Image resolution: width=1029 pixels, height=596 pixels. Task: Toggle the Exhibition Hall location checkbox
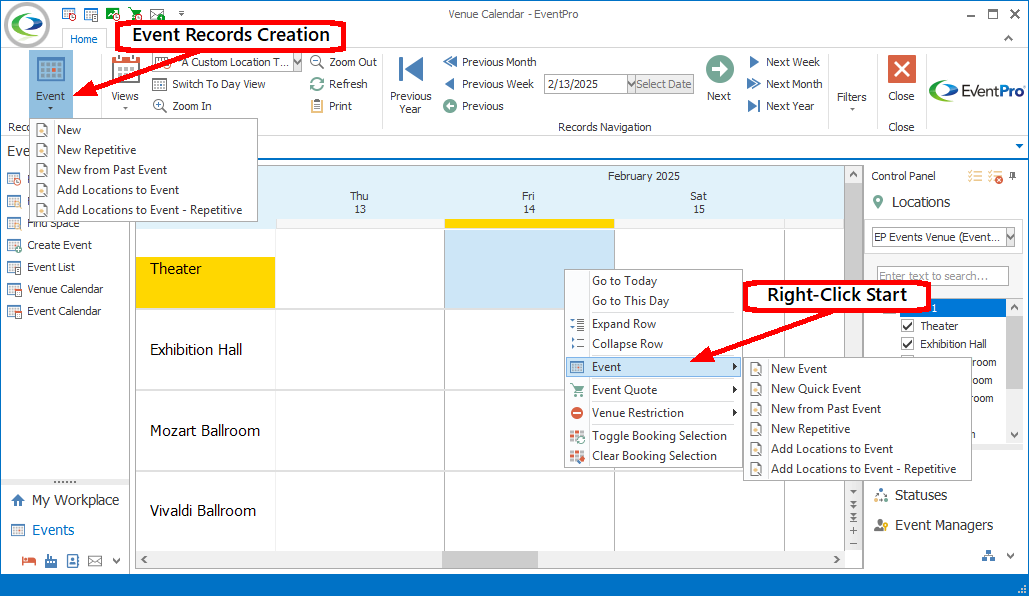tap(908, 344)
